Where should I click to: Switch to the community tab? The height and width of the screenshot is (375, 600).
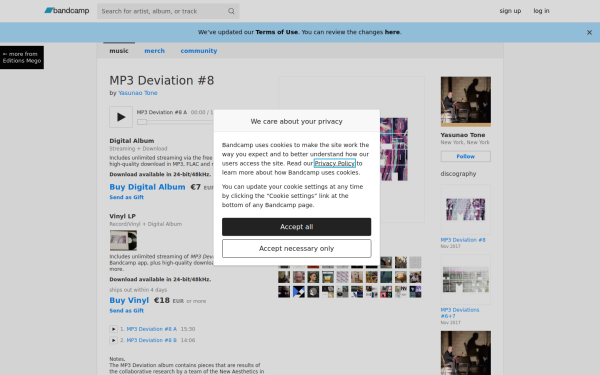point(199,51)
